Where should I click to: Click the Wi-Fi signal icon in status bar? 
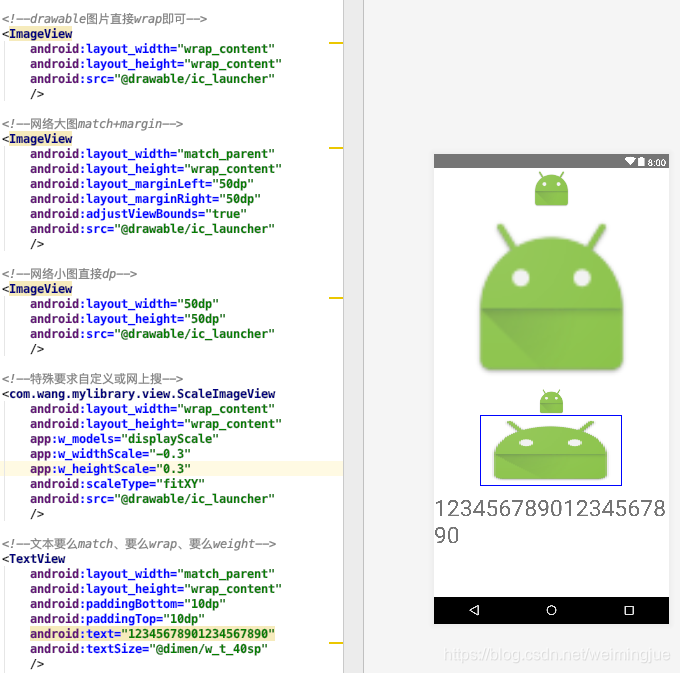[630, 162]
